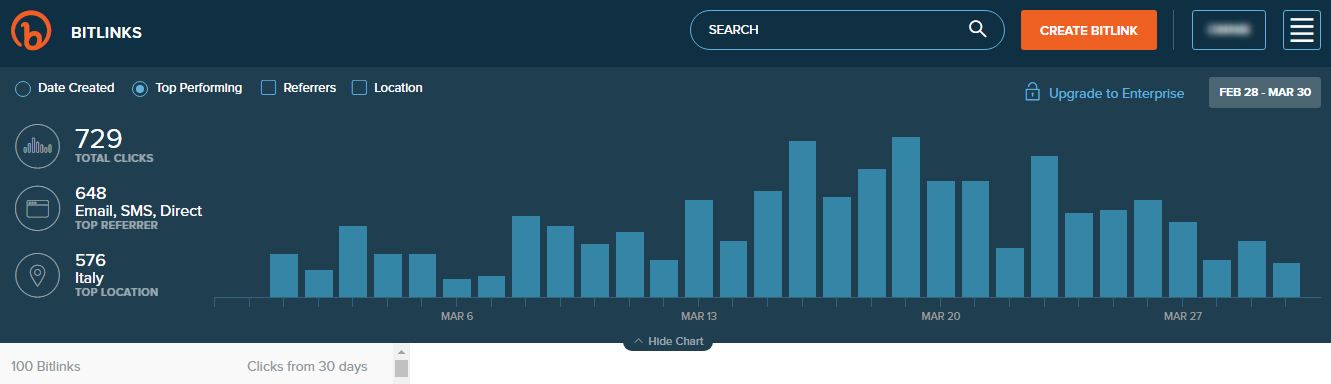
Task: Click the tallest bar in the clicks chart
Action: click(x=906, y=217)
